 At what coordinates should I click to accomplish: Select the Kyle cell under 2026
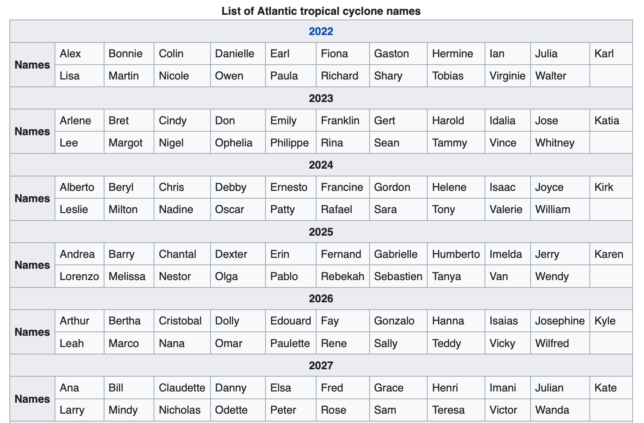coord(611,321)
